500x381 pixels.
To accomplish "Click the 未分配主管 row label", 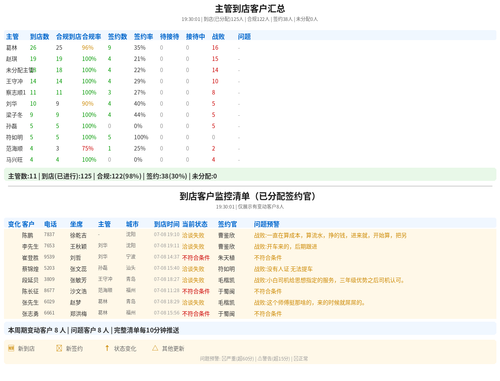I will (20, 70).
